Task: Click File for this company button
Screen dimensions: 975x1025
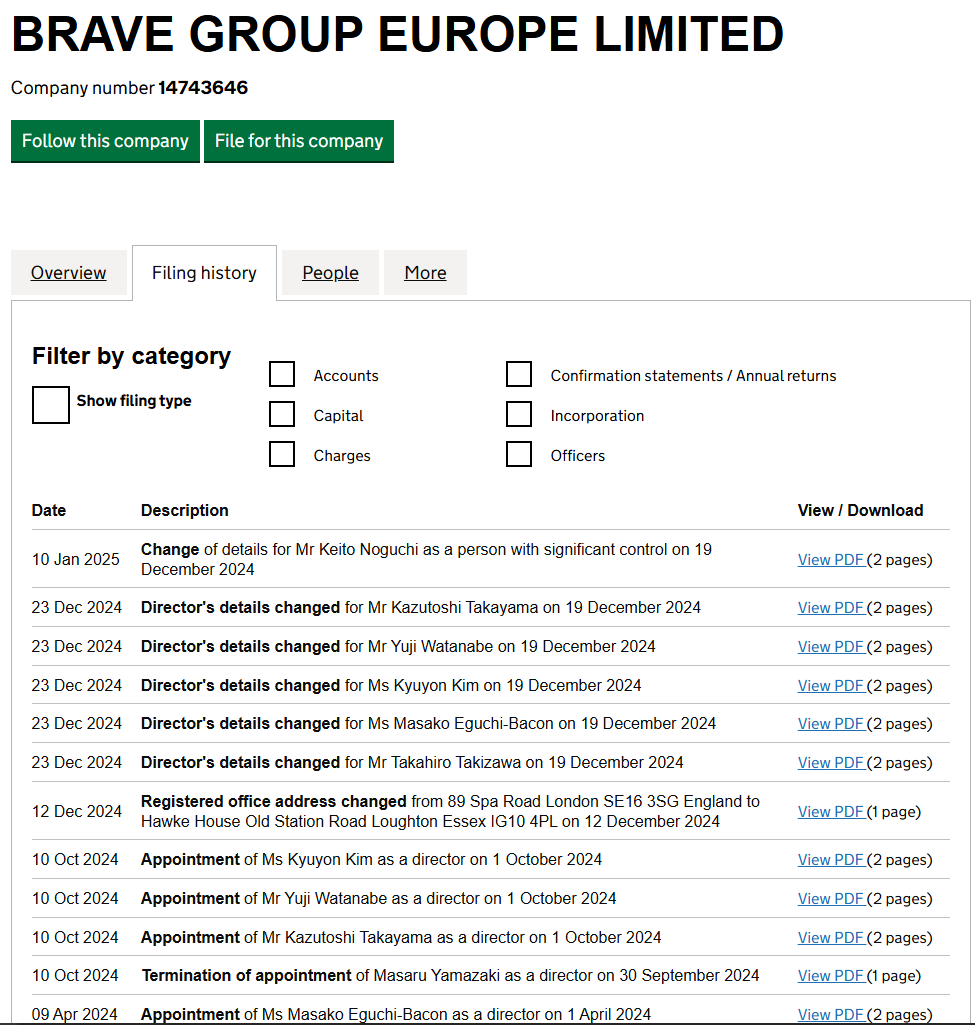Action: point(298,141)
